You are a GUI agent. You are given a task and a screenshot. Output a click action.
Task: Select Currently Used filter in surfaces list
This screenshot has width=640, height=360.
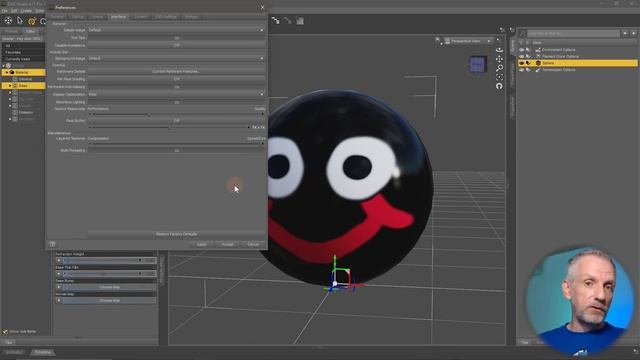click(23, 59)
